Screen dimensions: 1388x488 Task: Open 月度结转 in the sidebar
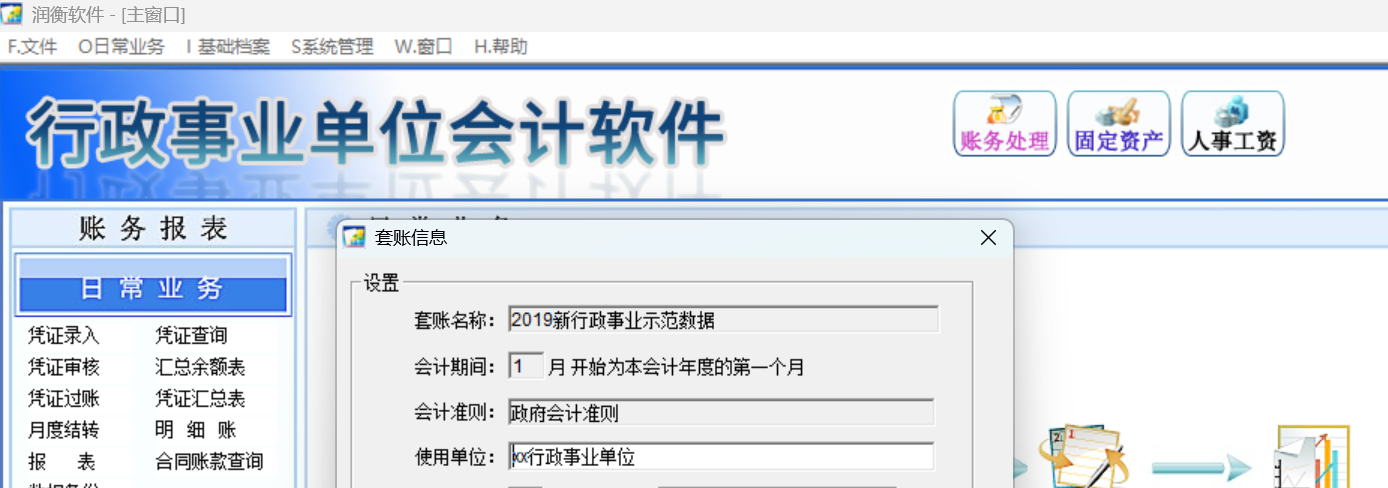(64, 430)
